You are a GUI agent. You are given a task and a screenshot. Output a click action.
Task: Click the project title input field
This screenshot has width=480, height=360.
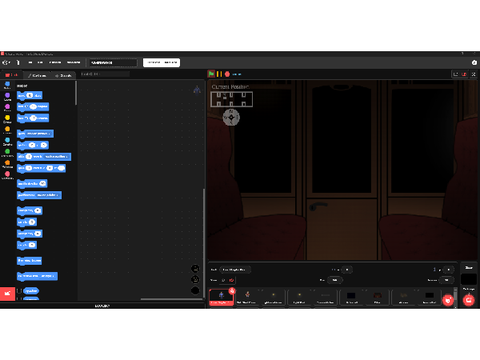[113, 63]
